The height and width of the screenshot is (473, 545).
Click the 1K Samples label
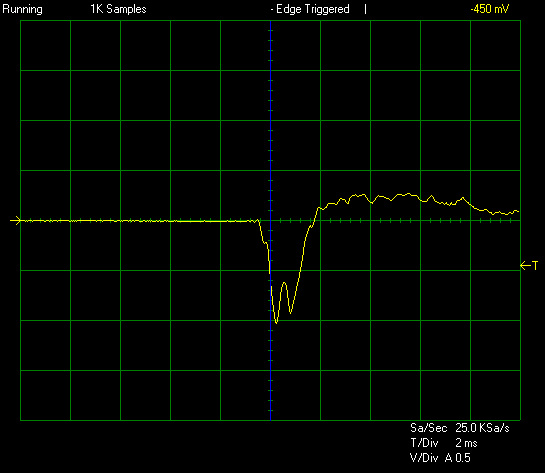[118, 9]
